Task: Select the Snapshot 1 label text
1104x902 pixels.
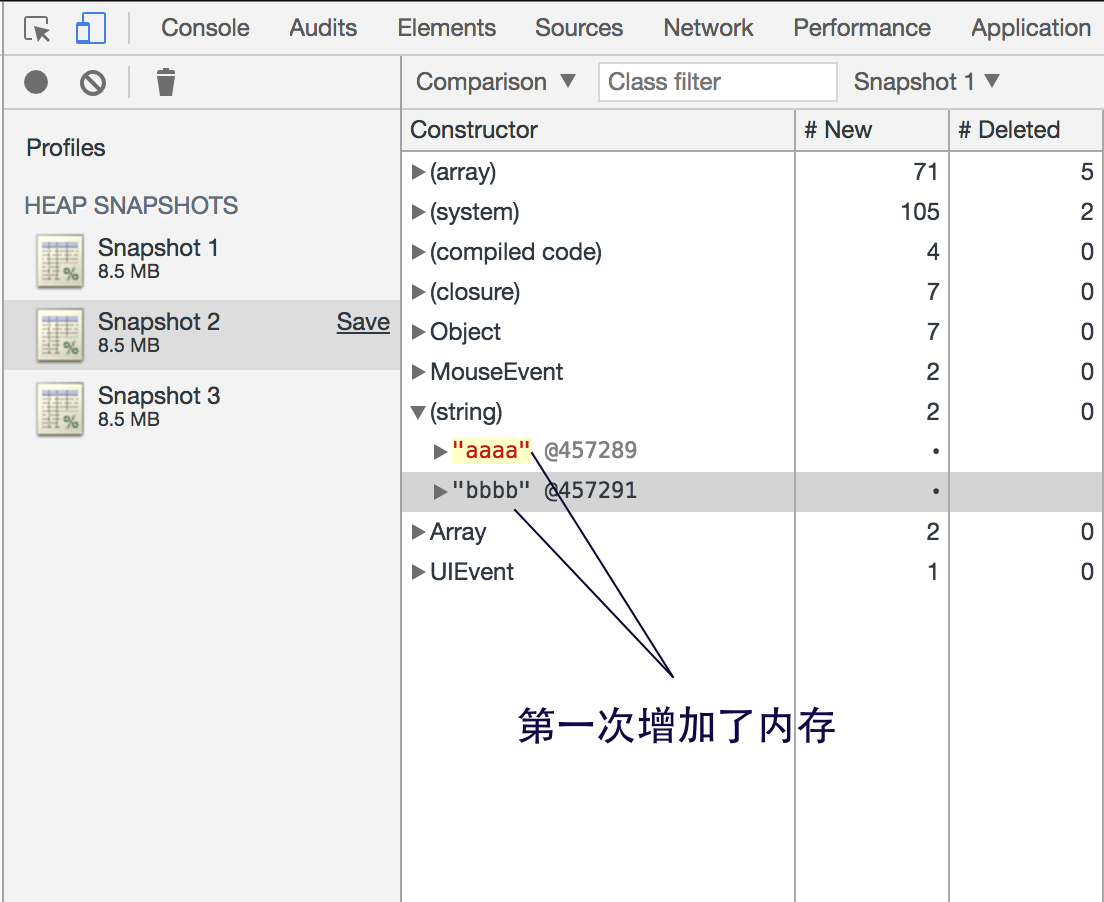Action: (x=158, y=248)
